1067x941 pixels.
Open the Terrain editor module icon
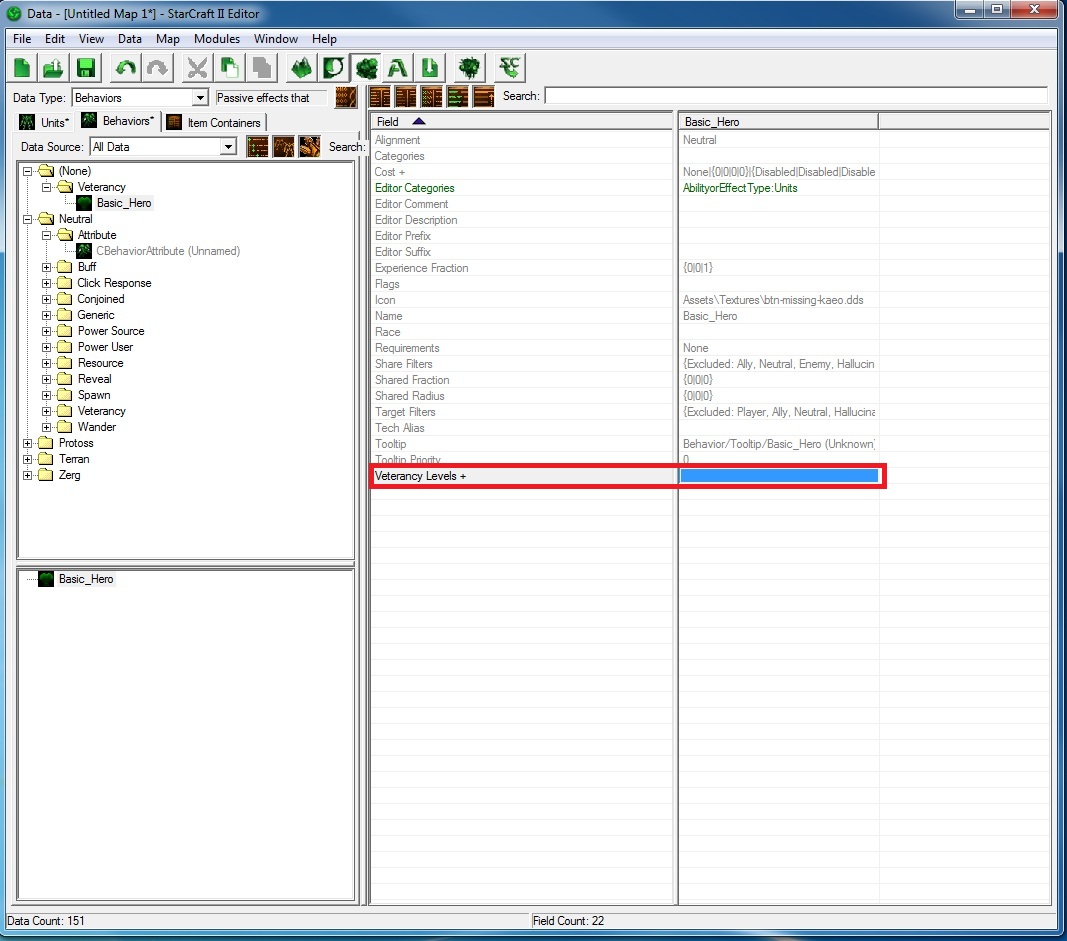pyautogui.click(x=301, y=67)
